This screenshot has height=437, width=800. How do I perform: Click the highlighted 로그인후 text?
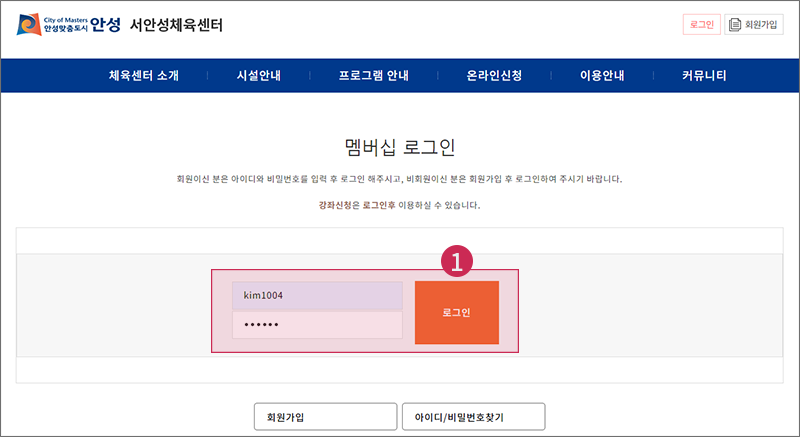(x=379, y=205)
